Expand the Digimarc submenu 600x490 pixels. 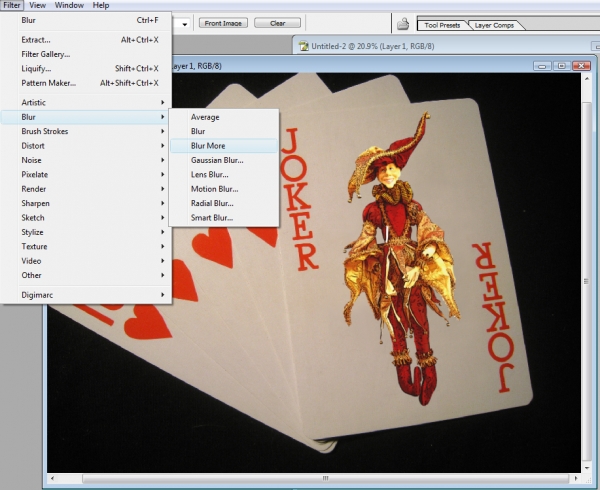pyautogui.click(x=86, y=295)
